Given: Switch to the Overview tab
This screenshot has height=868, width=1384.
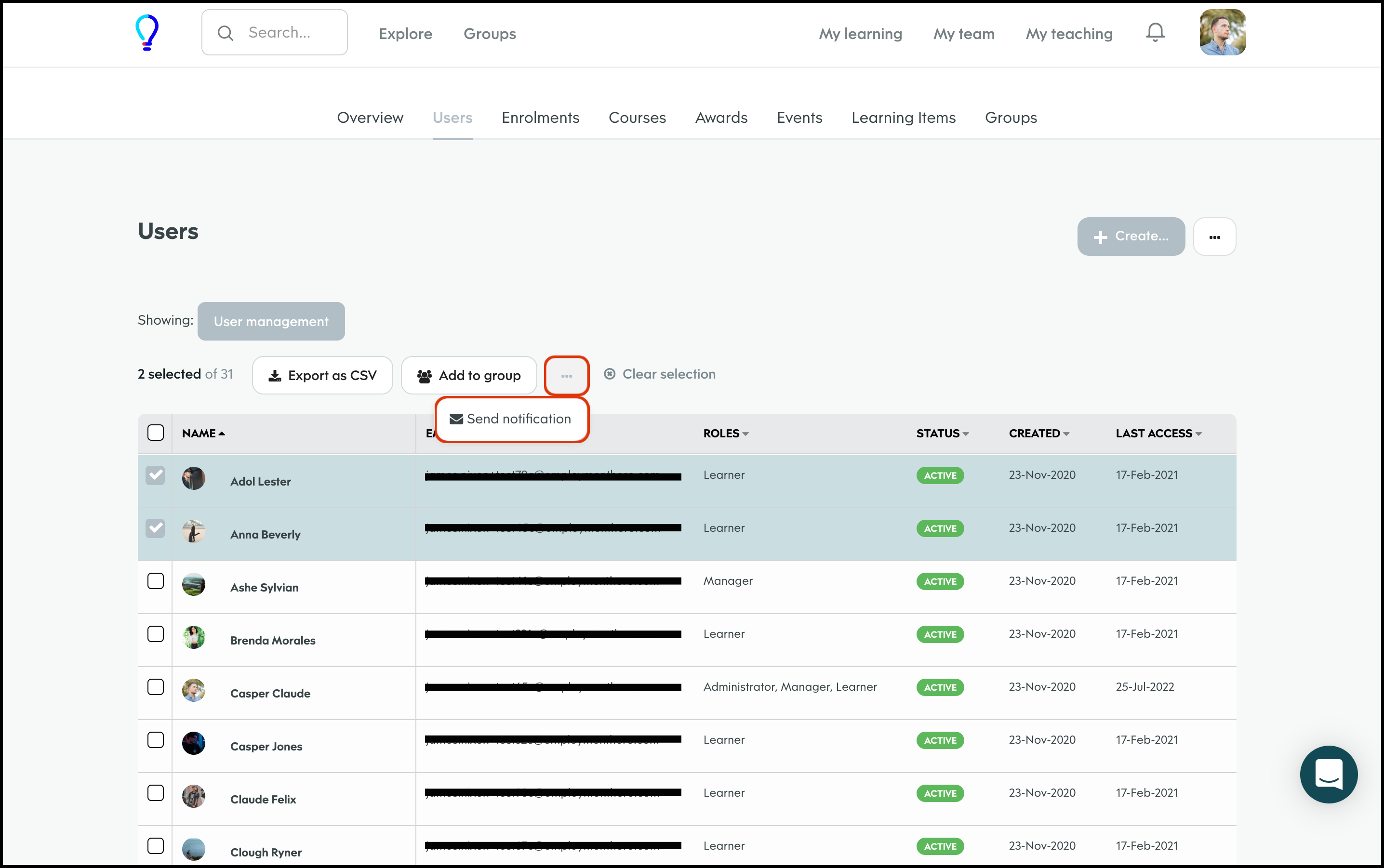Looking at the screenshot, I should [371, 118].
